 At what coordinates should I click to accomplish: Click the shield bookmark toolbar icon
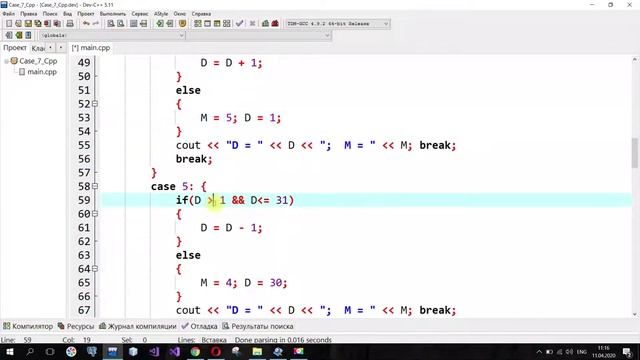(182, 24)
